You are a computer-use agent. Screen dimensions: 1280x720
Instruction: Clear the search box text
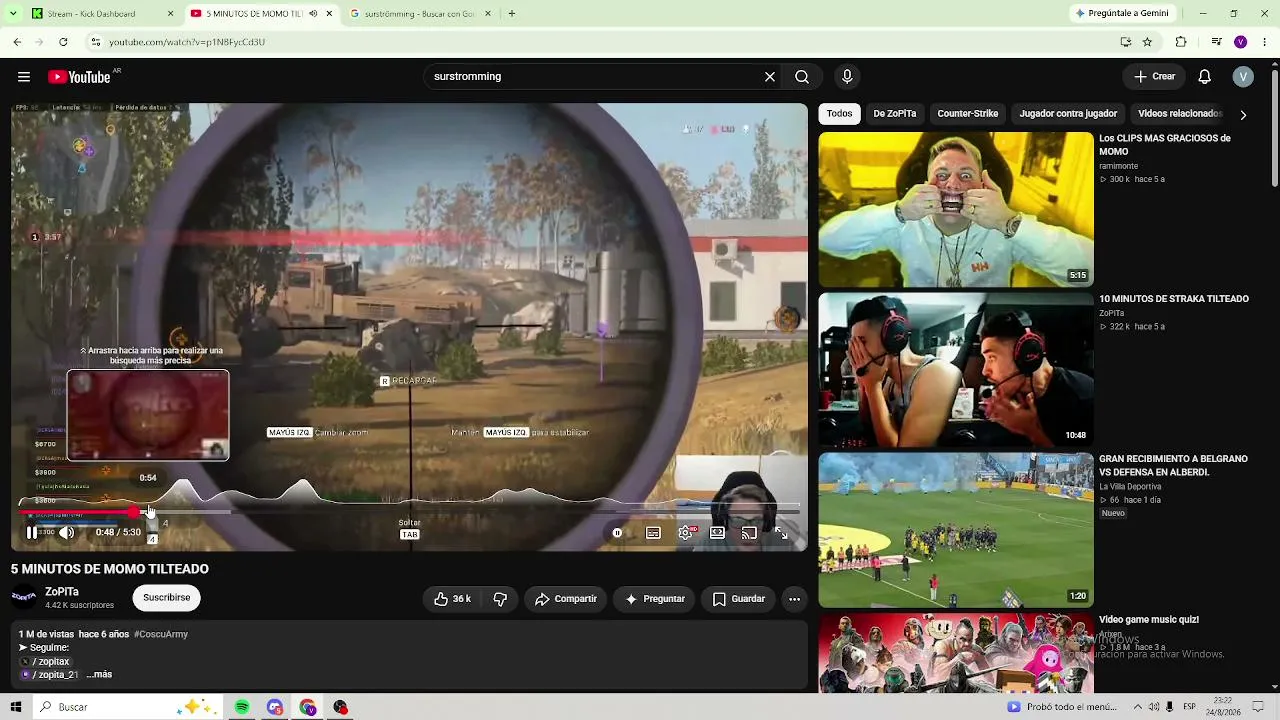tap(770, 77)
